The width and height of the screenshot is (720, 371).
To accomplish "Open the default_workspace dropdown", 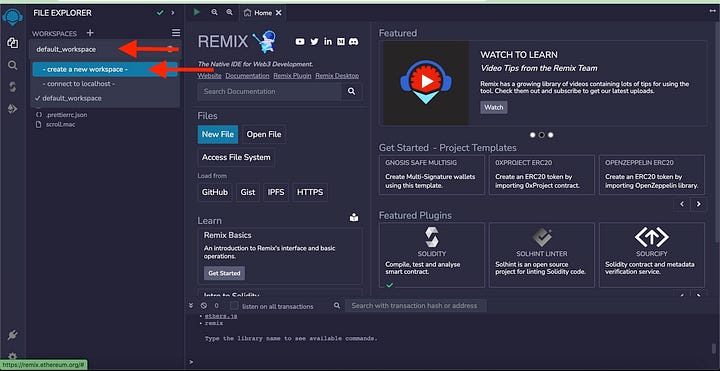I will (105, 50).
